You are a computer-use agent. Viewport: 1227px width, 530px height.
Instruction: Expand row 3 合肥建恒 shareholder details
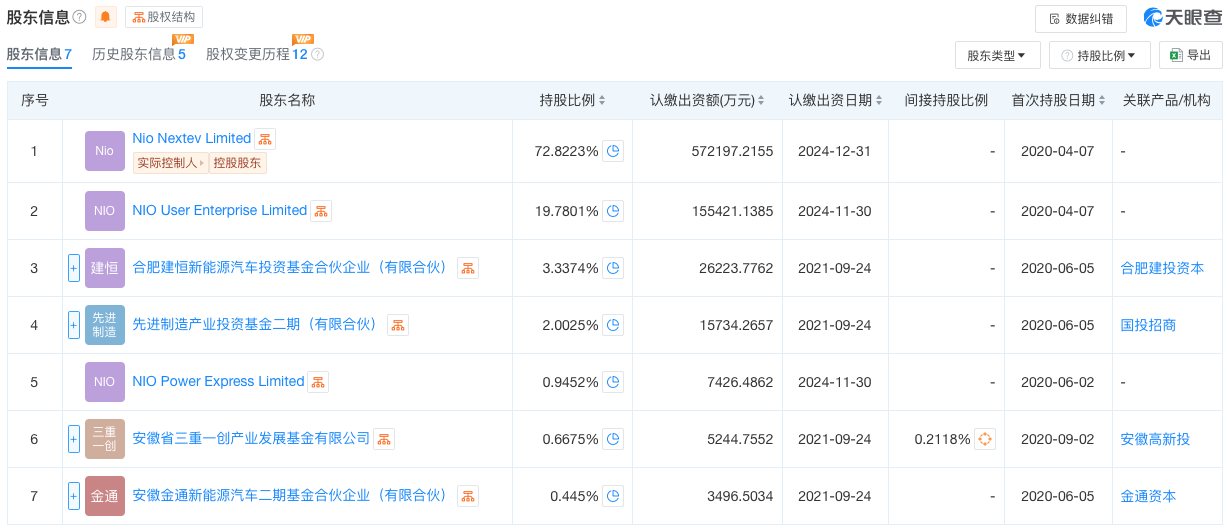point(74,268)
